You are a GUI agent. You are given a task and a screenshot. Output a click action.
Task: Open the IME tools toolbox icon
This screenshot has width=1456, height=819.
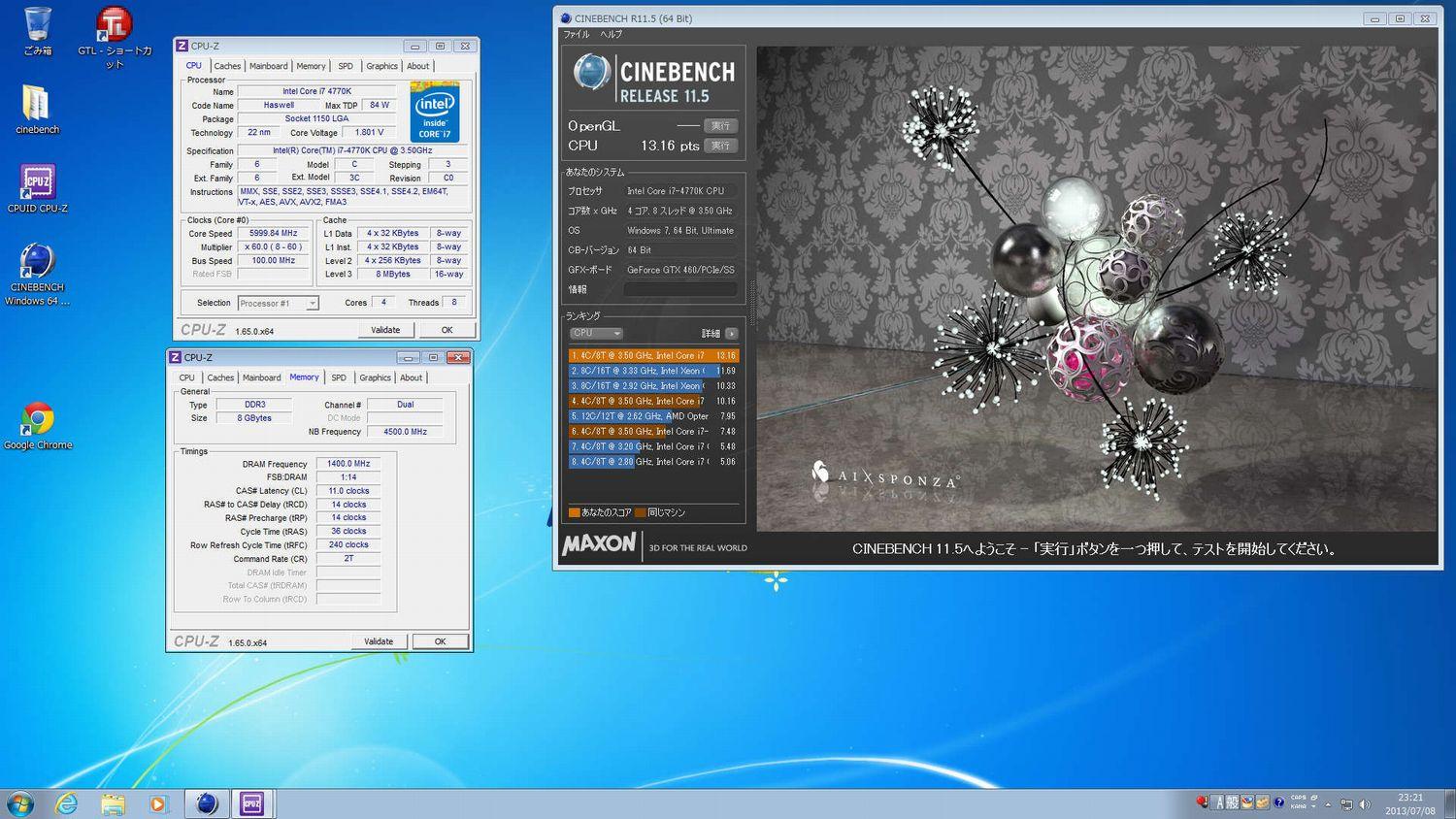tap(1263, 803)
